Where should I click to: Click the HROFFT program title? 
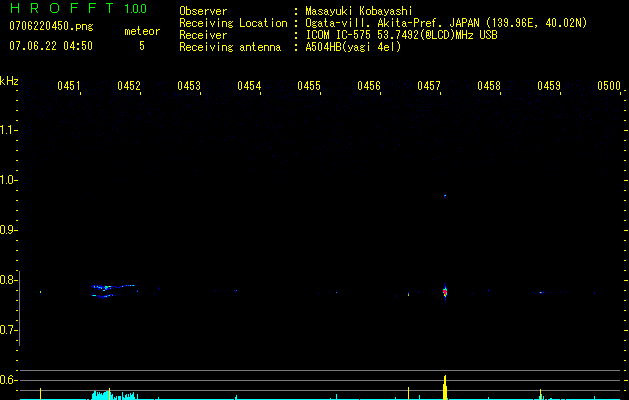[x=63, y=8]
